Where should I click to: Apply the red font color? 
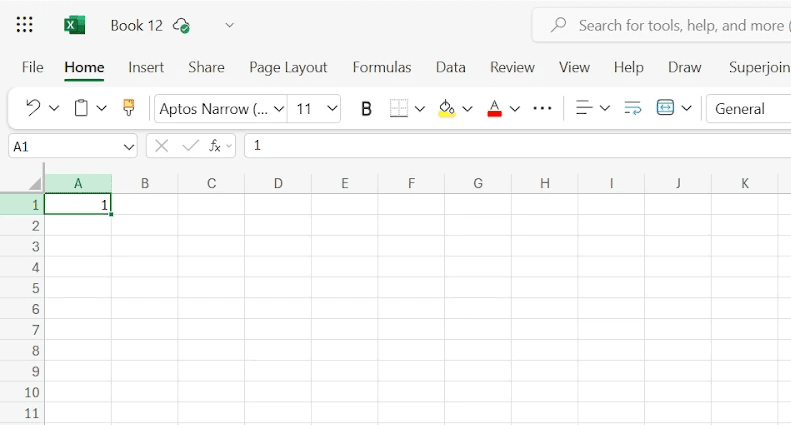click(x=494, y=109)
